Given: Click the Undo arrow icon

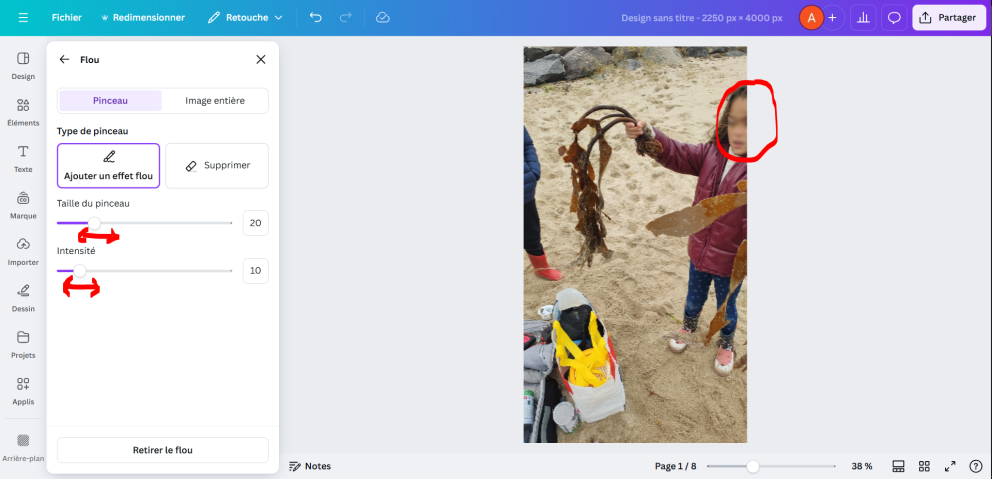Looking at the screenshot, I should click(x=316, y=18).
